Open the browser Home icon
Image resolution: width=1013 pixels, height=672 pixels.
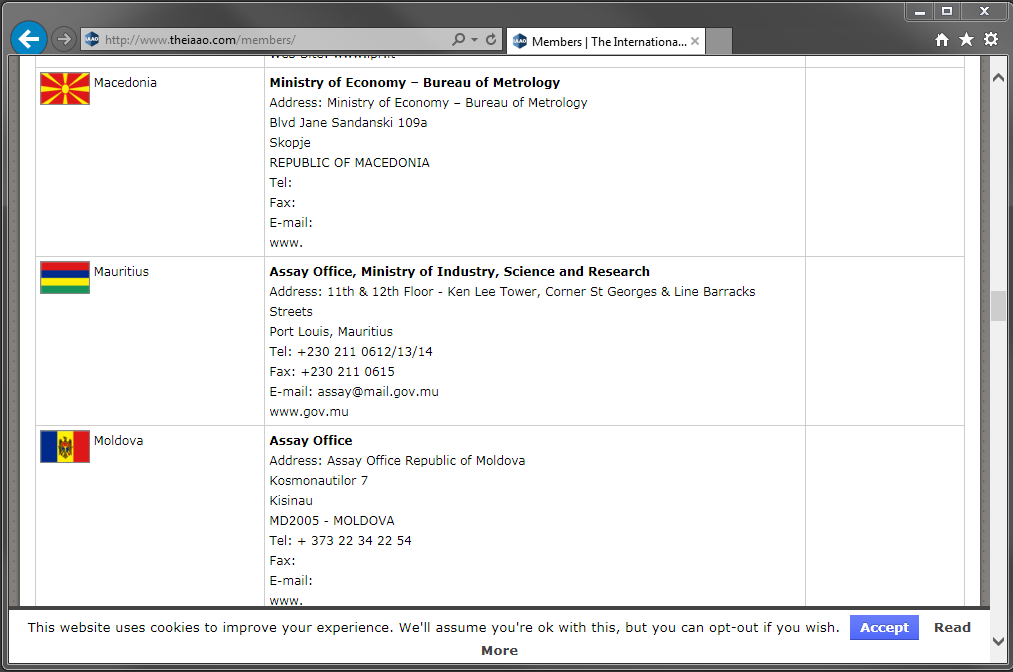coord(942,39)
